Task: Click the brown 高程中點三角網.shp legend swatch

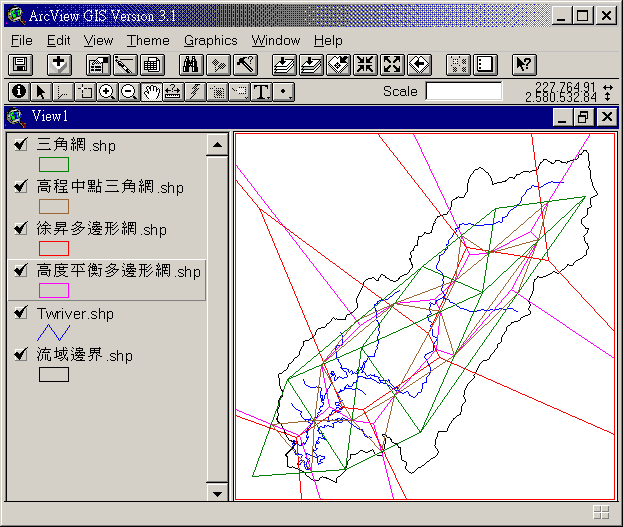Action: pos(54,207)
